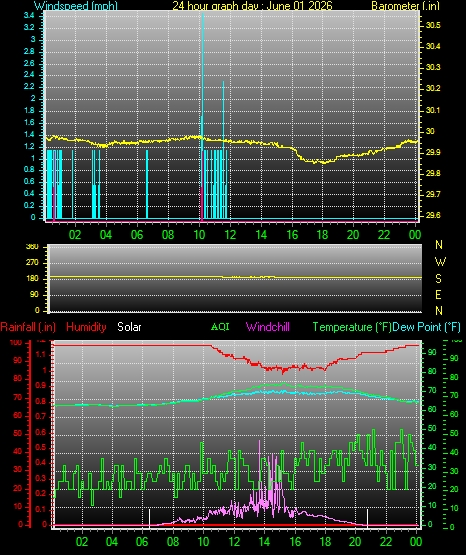Click the Rainfall (.in) legend label
The width and height of the screenshot is (466, 555).
coord(28,327)
